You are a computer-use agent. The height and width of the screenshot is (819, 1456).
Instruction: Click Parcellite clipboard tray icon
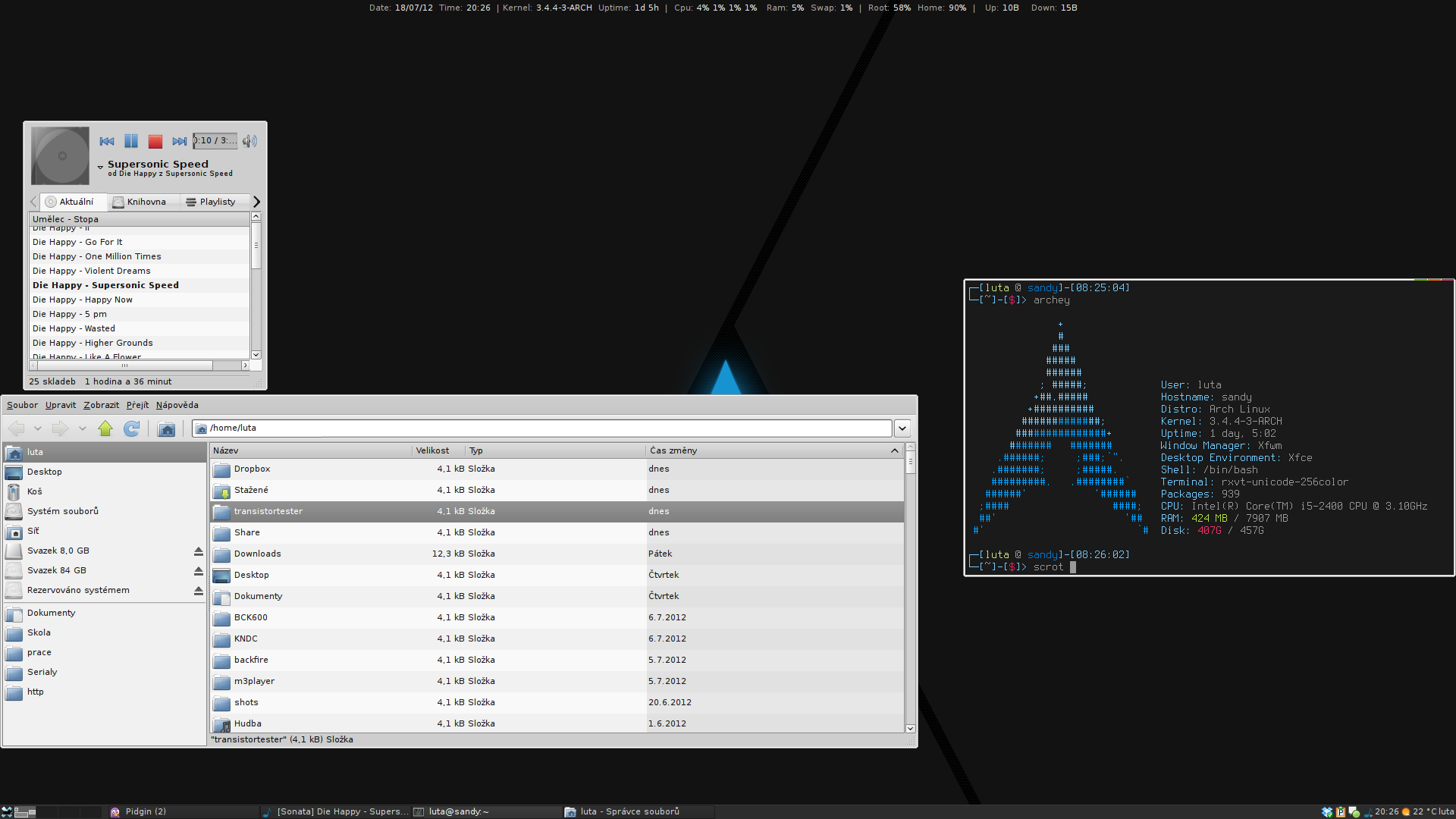1341,811
